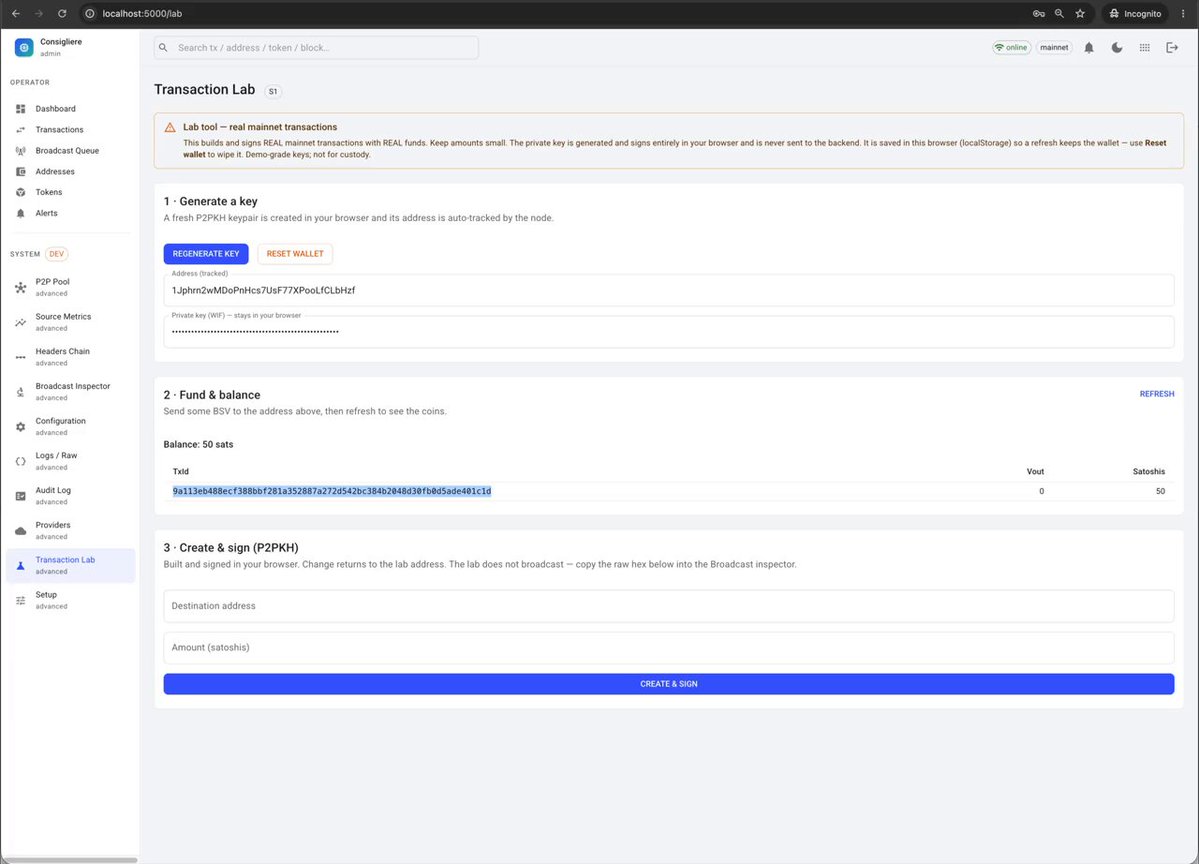Click the Alerts bell icon in sidebar

(21, 213)
